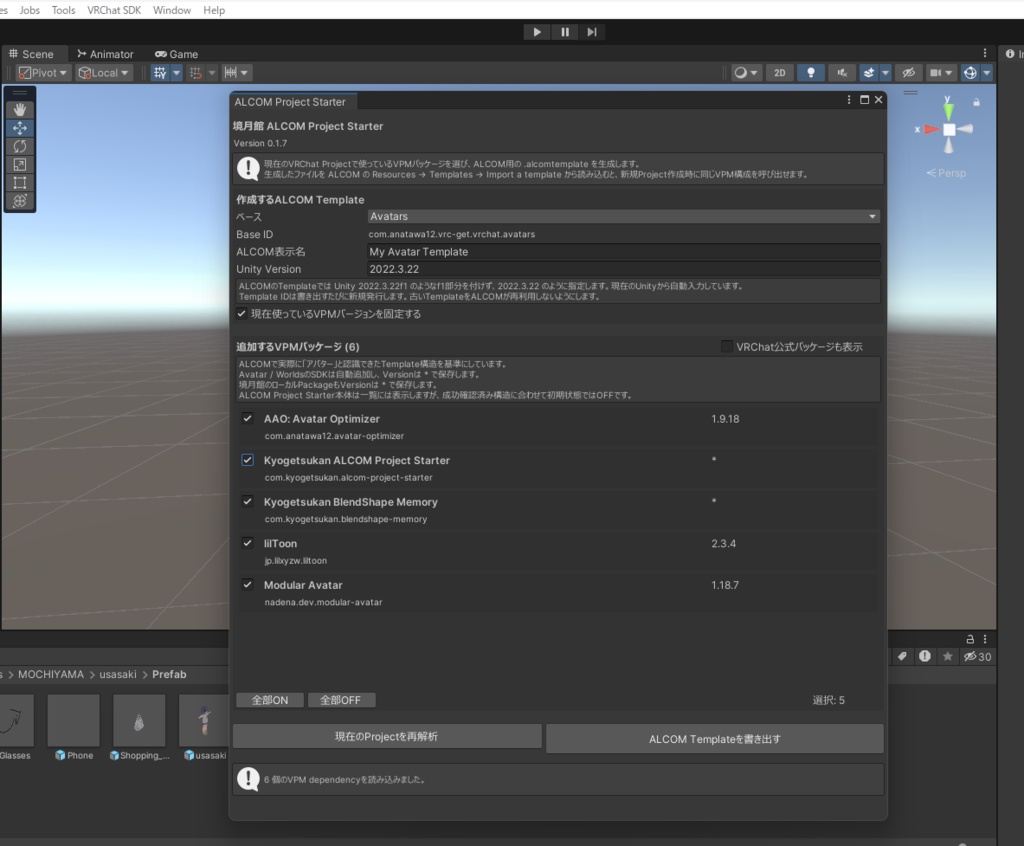Enable VRChat公式パッケージも表示 checkbox

[726, 346]
